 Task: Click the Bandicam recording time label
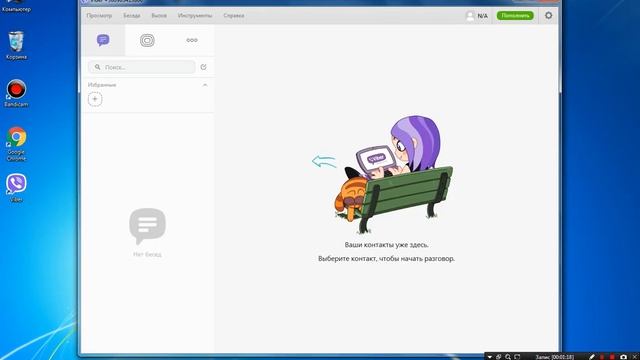click(x=554, y=357)
